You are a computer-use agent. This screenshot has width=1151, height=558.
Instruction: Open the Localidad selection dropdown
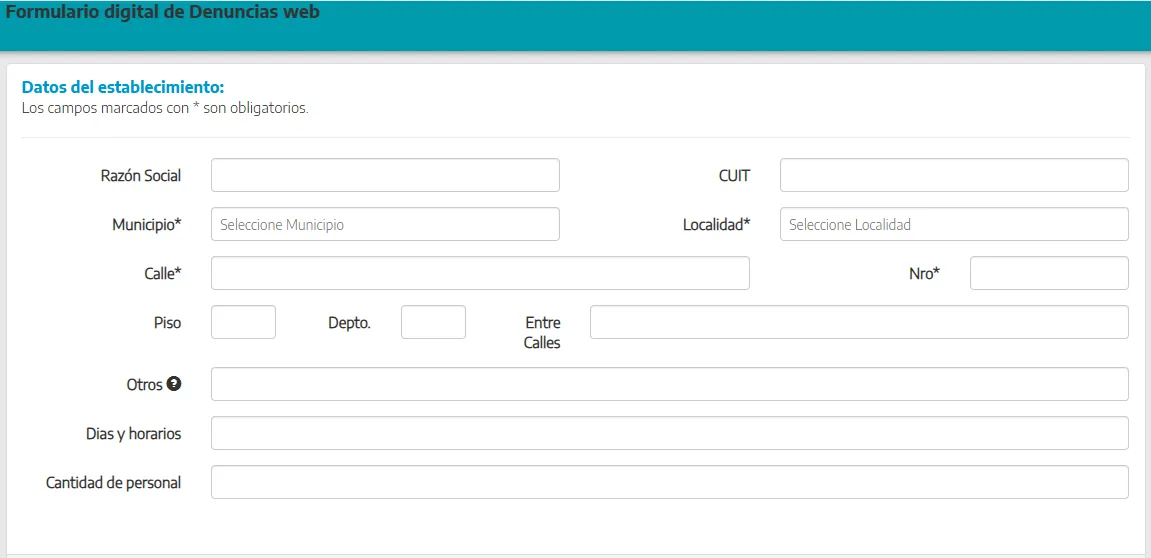click(x=953, y=225)
